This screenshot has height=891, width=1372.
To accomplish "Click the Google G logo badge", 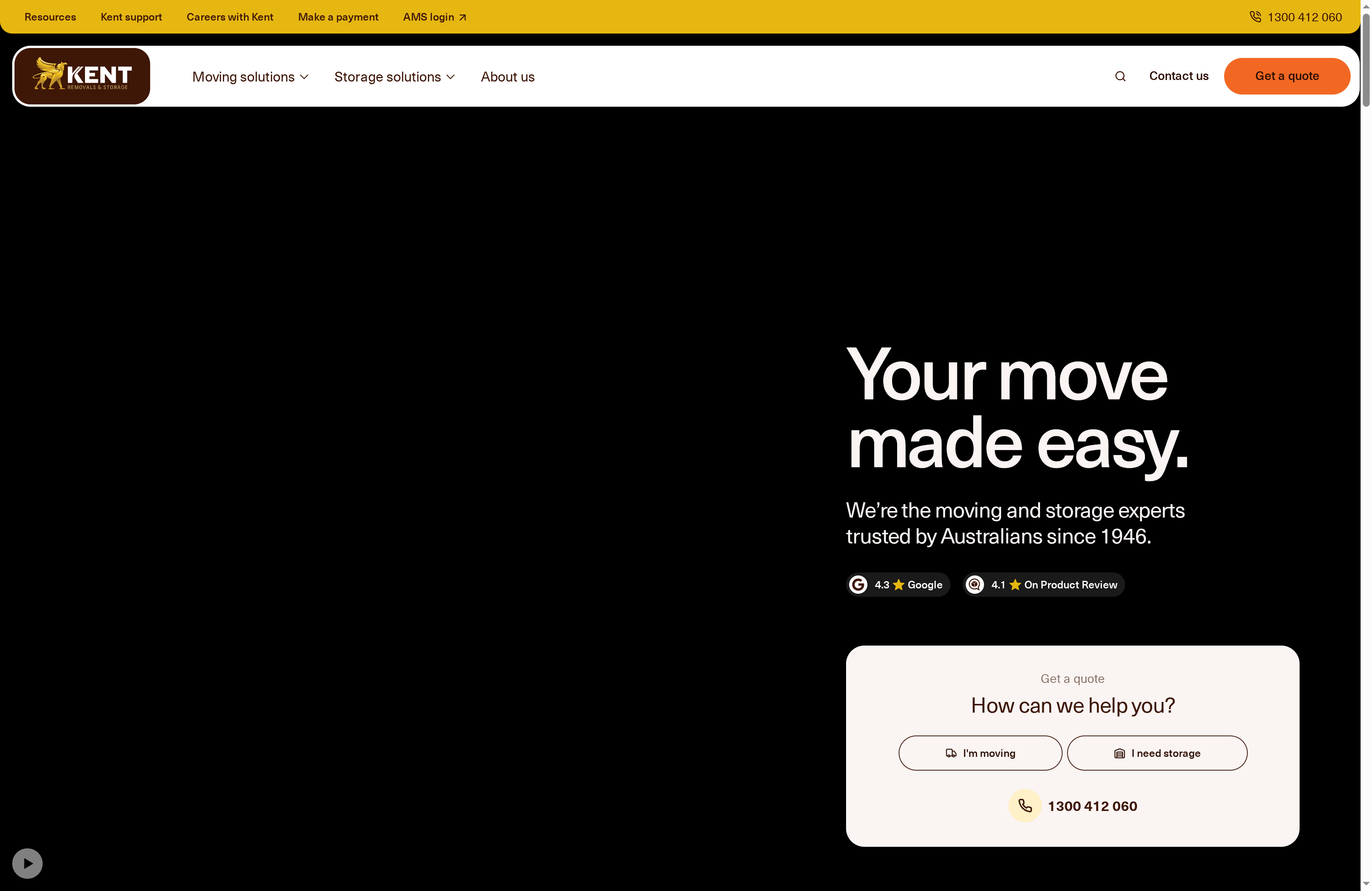I will click(858, 584).
